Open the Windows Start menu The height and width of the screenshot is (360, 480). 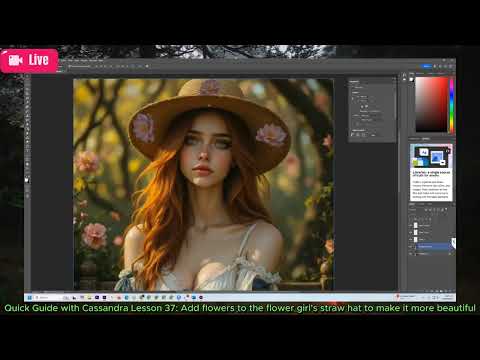coord(30,297)
